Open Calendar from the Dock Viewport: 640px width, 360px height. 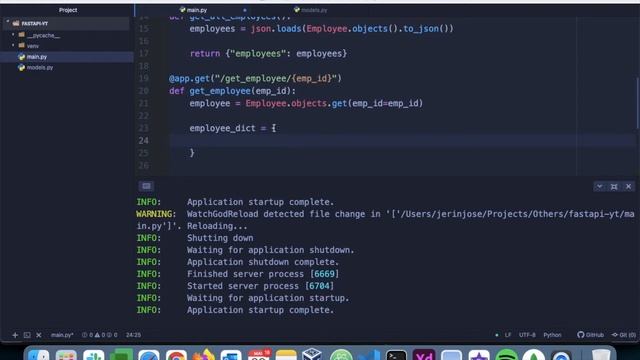point(259,355)
